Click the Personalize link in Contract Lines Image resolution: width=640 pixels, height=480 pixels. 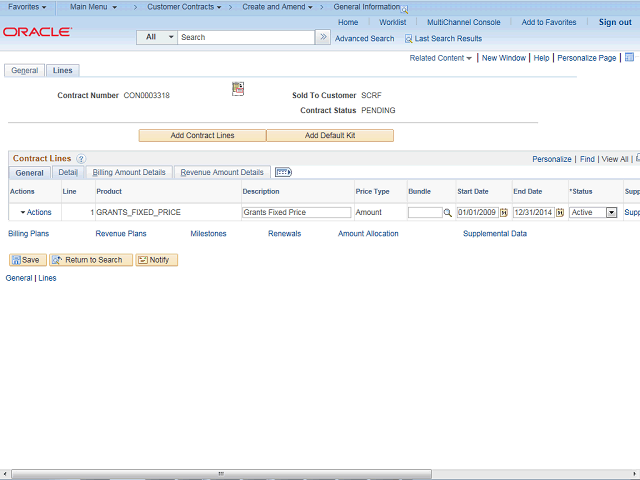click(x=551, y=159)
